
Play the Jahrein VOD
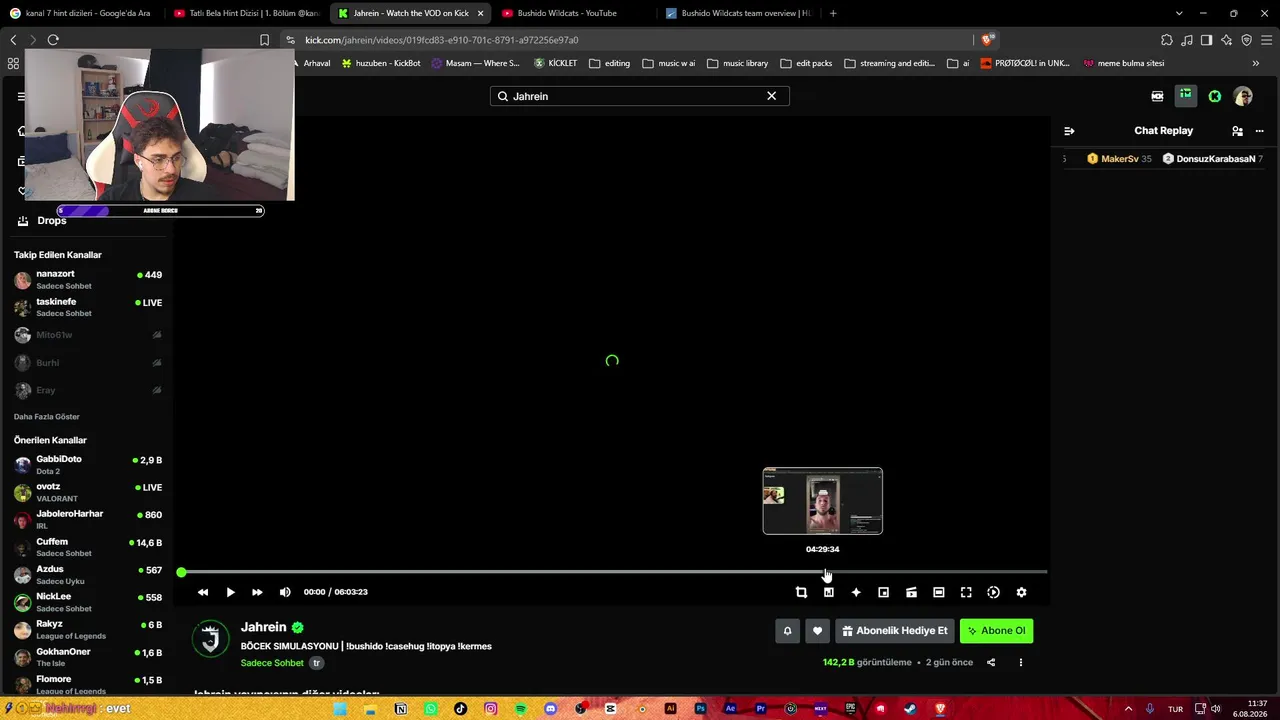click(230, 592)
